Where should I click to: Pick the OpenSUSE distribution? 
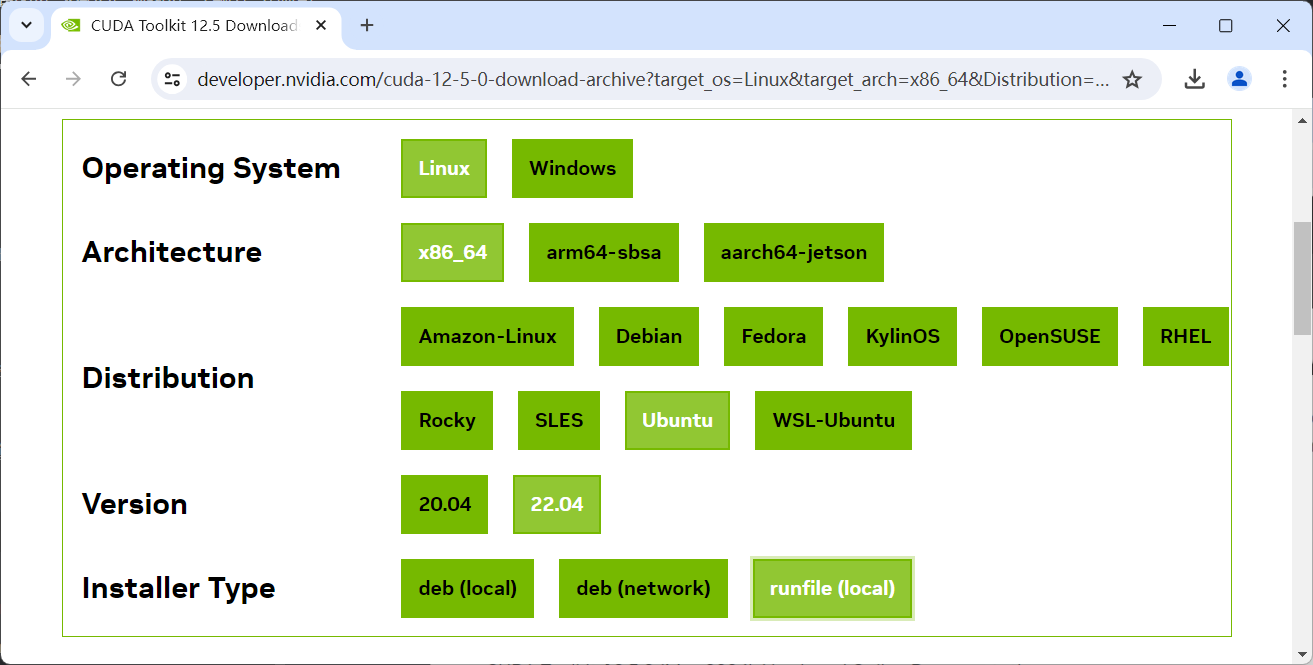pyautogui.click(x=1049, y=336)
